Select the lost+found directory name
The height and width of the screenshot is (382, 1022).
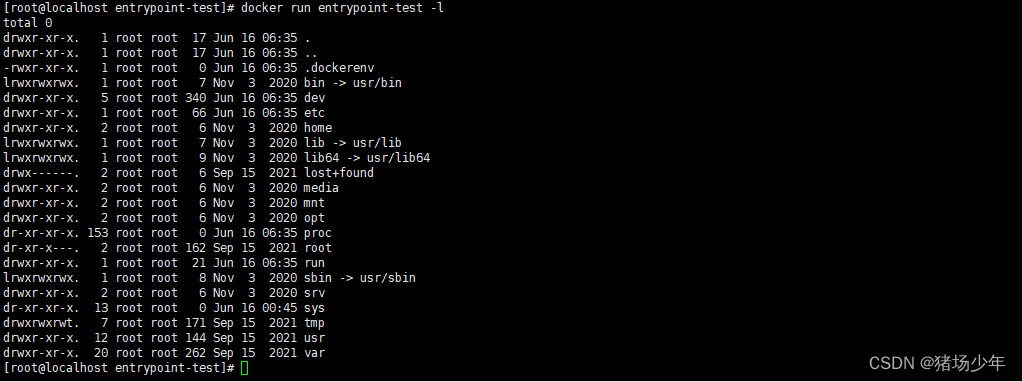click(339, 173)
